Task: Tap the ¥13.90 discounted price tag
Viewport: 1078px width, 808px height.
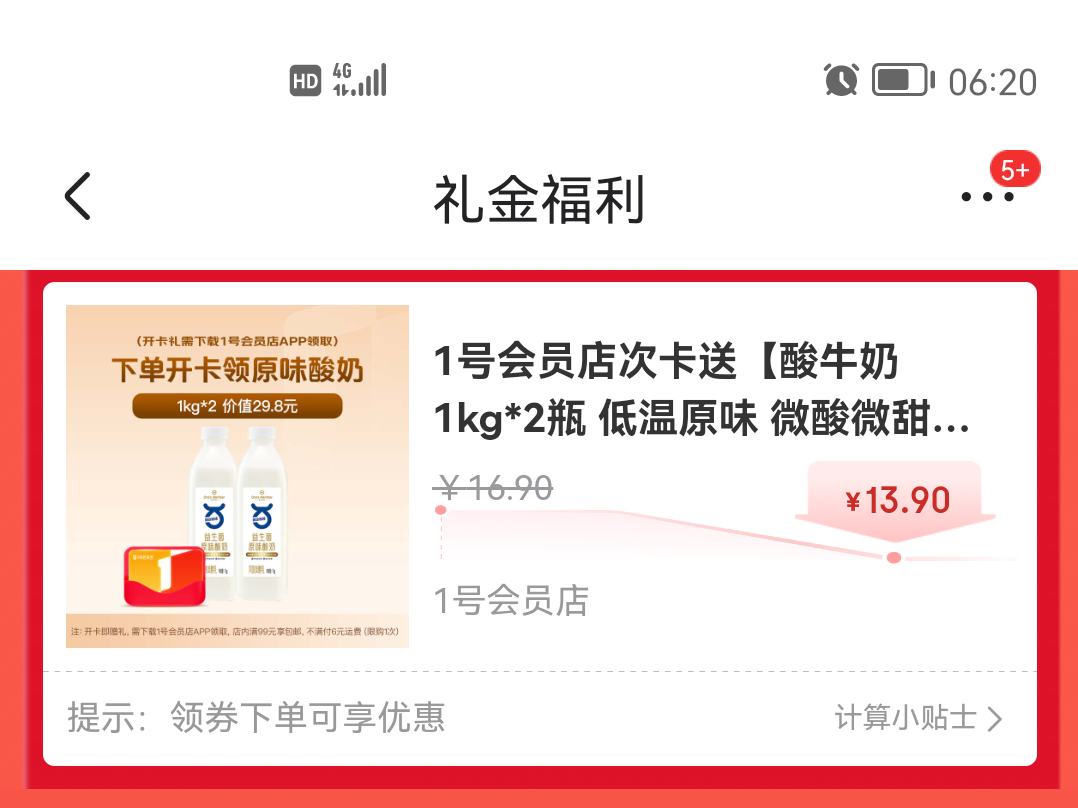Action: (x=897, y=500)
